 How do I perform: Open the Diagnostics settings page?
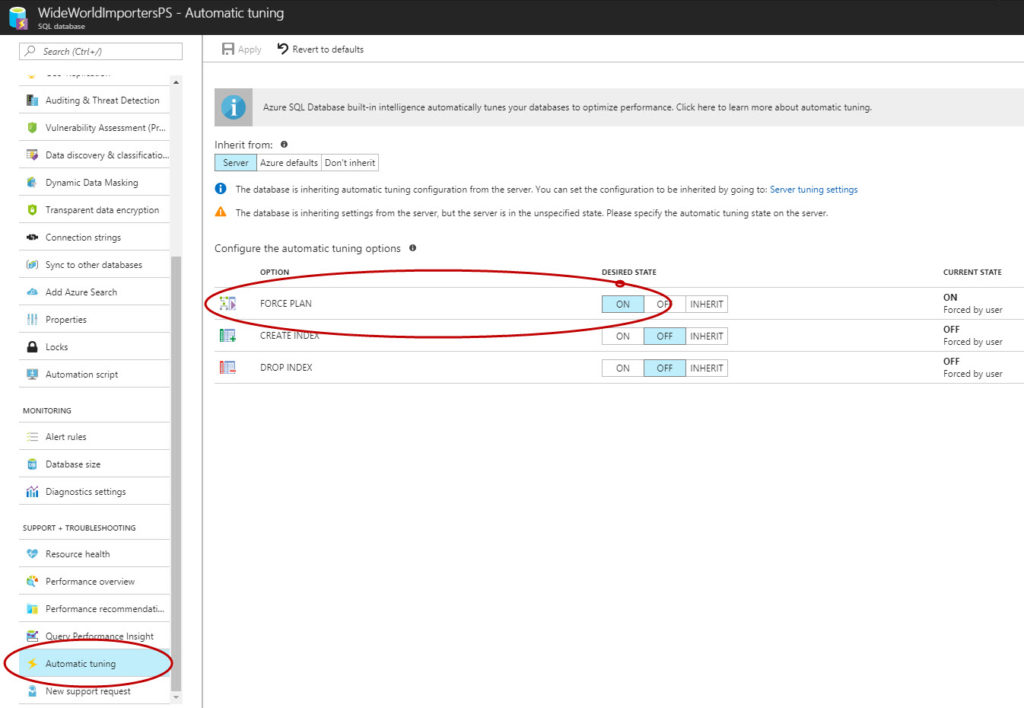[85, 491]
